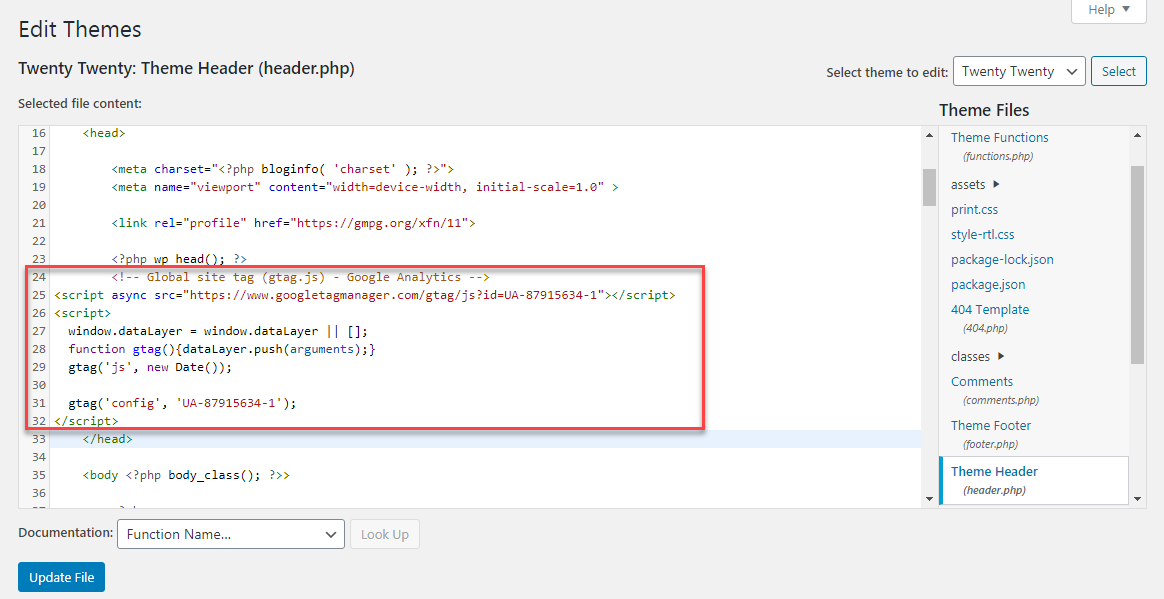Open the Theme Footer file

[990, 425]
